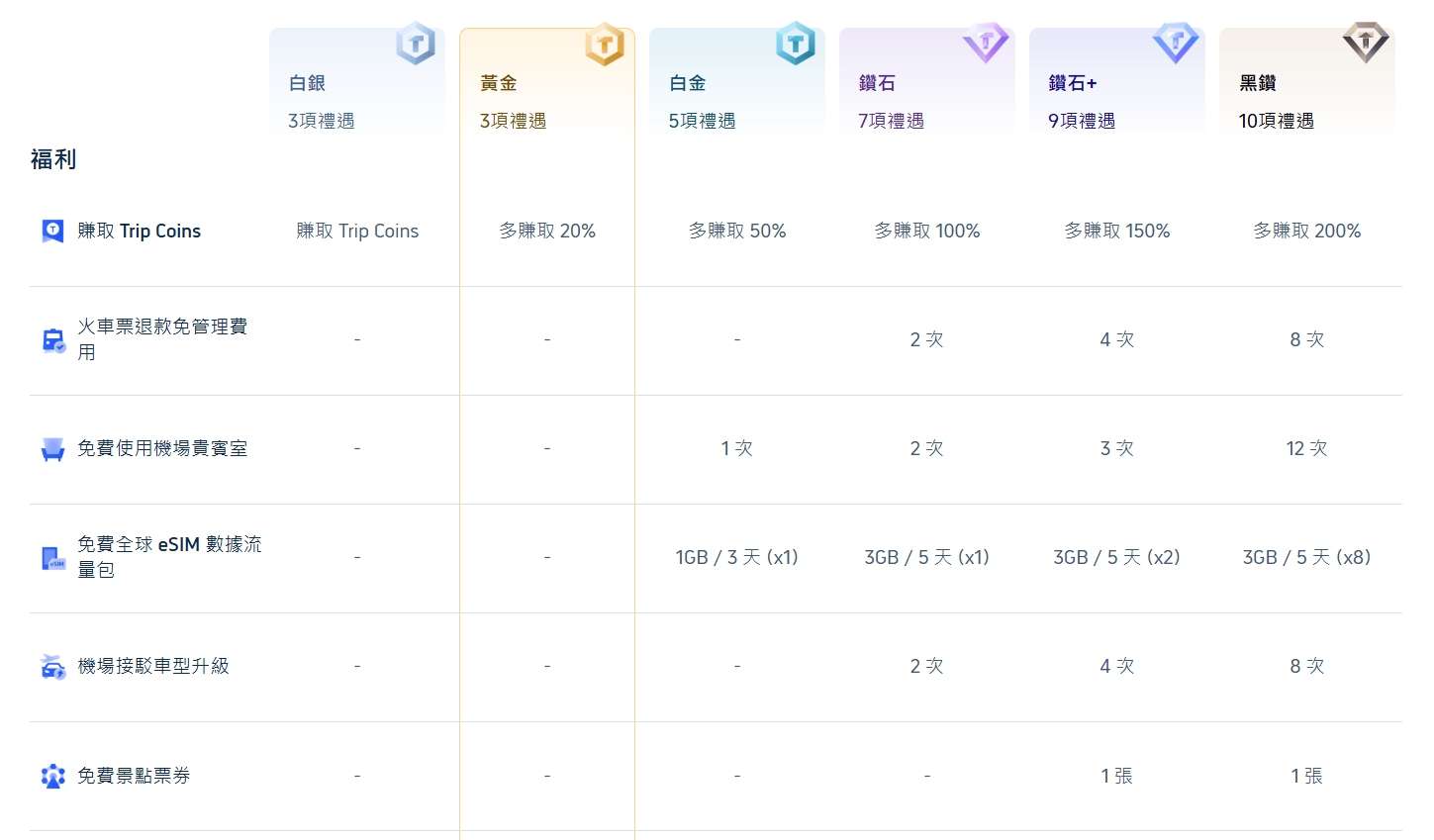Image resolution: width=1434 pixels, height=840 pixels.
Task: Click the 白金 tier hexagon badge icon
Action: pyautogui.click(x=796, y=44)
